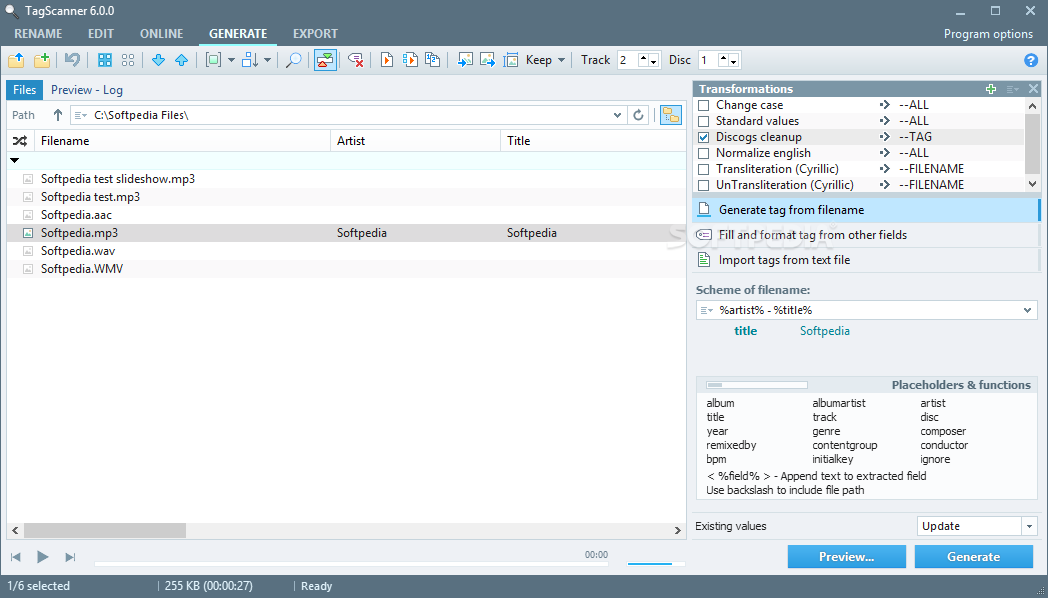Click the two pages play icon
This screenshot has width=1048, height=598.
tap(410, 60)
